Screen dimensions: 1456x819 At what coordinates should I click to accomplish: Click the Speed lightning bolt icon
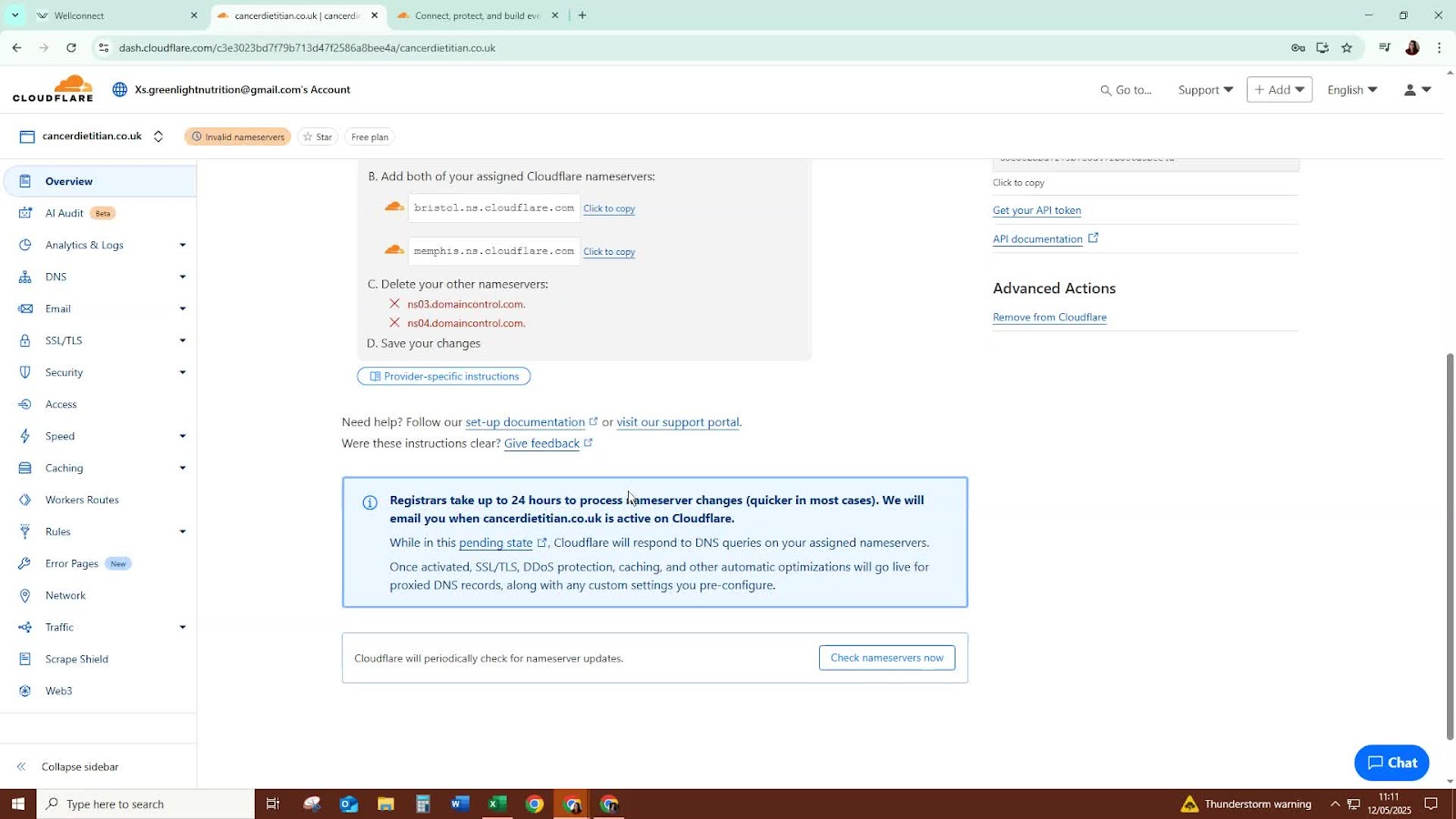click(25, 436)
